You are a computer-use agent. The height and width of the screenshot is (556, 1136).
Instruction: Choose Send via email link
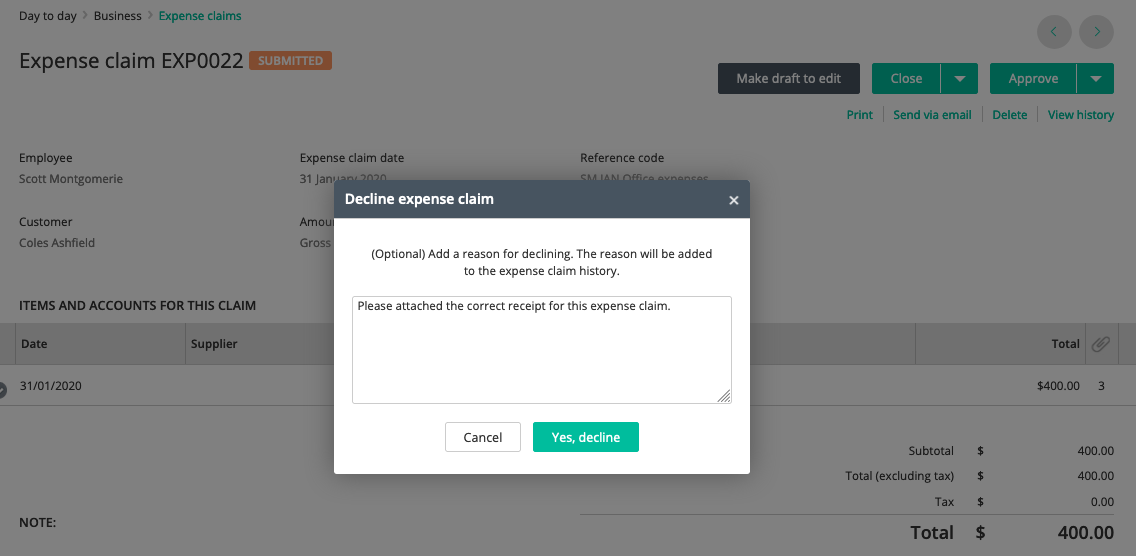(x=932, y=115)
